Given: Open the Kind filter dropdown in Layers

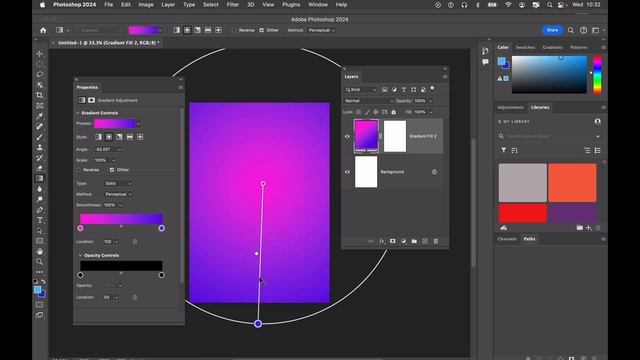Looking at the screenshot, I should pos(361,90).
